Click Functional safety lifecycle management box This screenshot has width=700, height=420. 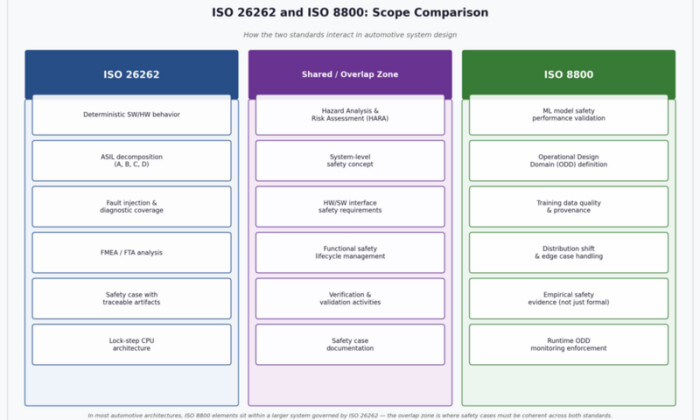click(349, 252)
